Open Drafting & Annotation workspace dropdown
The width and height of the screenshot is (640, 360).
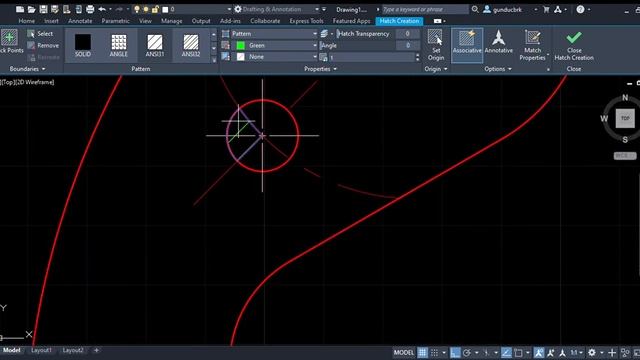tap(317, 9)
